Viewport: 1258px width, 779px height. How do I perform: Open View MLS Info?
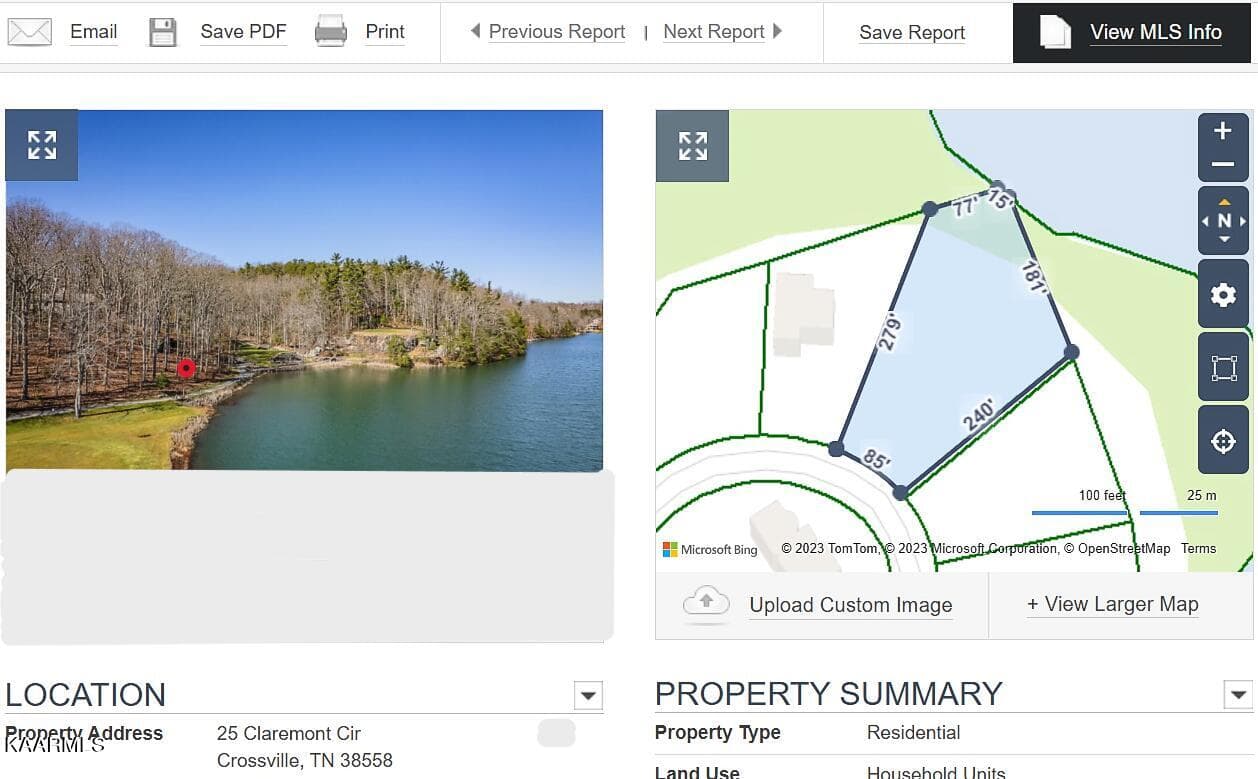(x=1155, y=32)
